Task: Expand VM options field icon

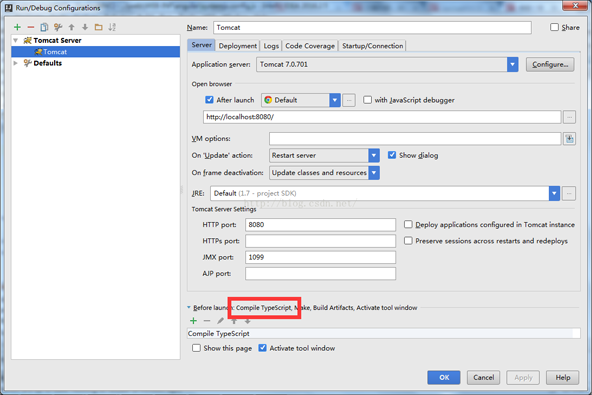Action: [x=569, y=139]
